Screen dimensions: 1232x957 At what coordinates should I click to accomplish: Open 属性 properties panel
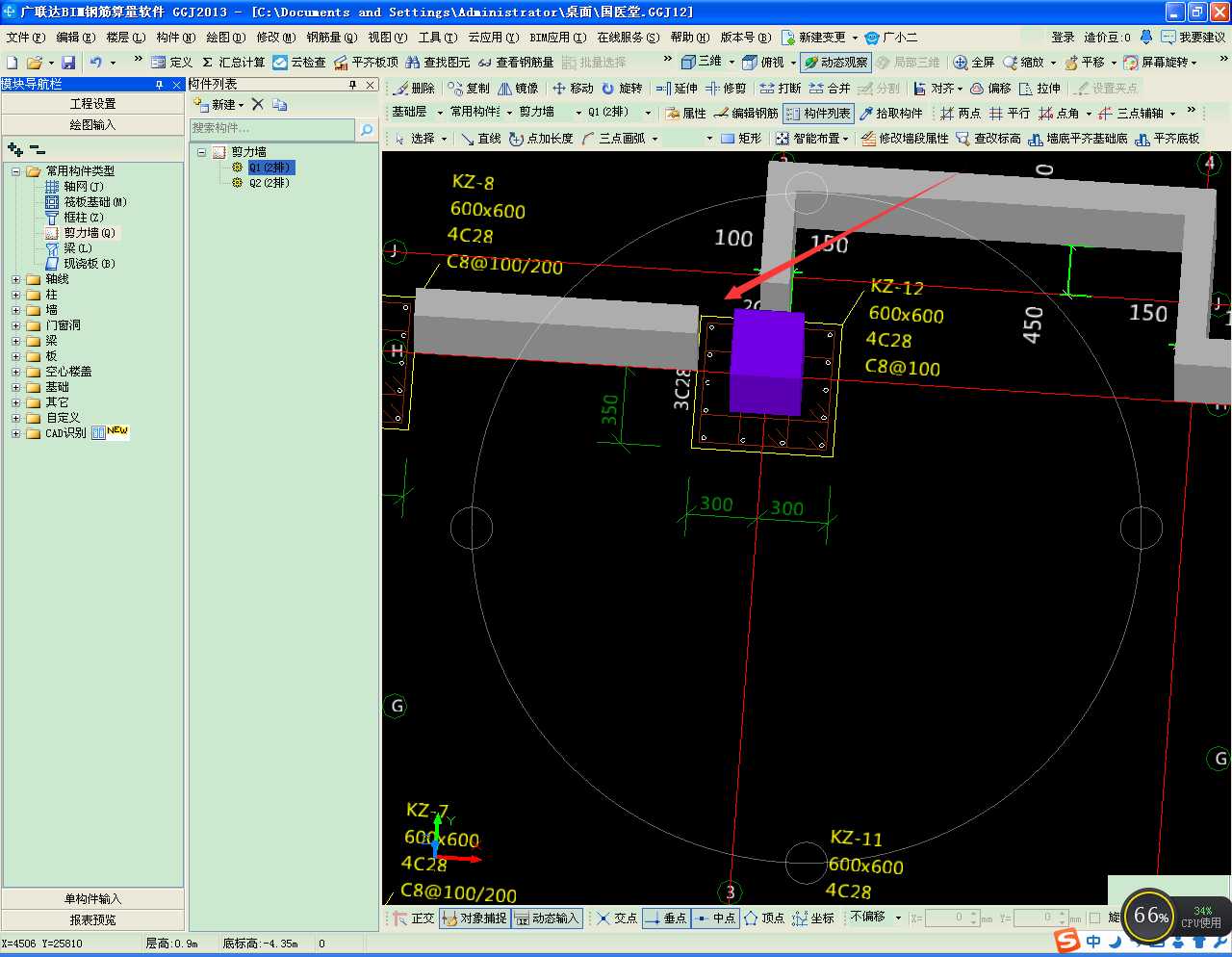coord(685,114)
